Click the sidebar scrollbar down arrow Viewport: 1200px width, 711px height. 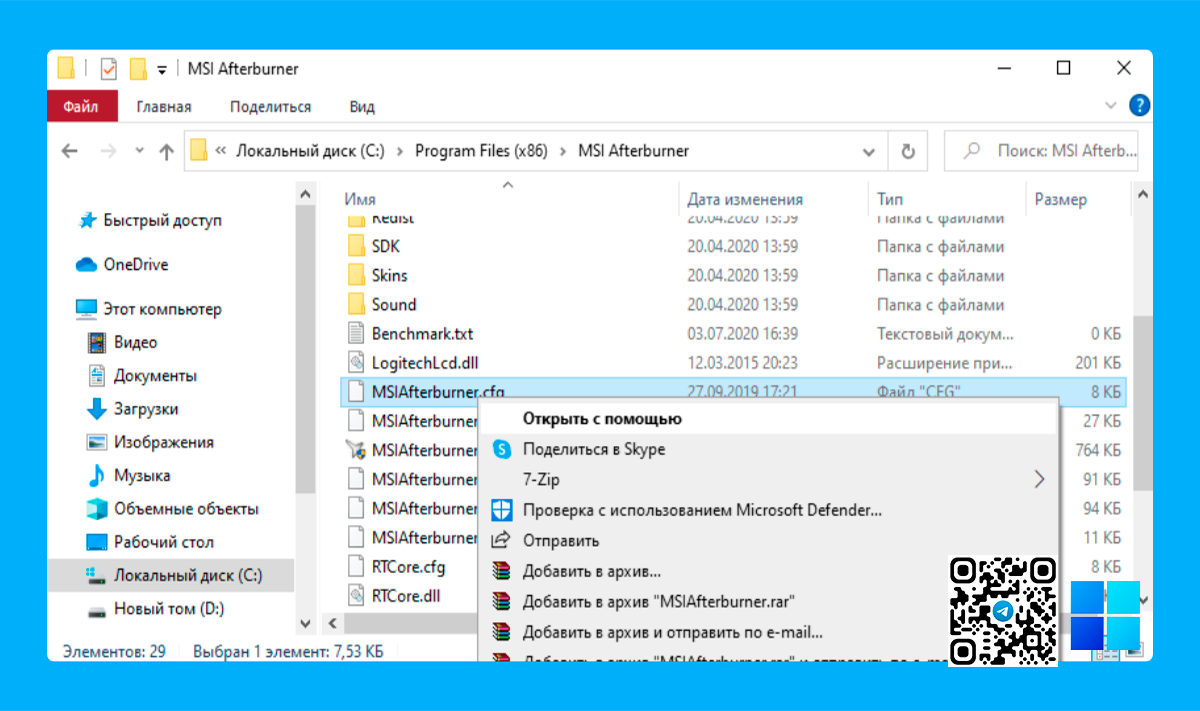pos(306,623)
